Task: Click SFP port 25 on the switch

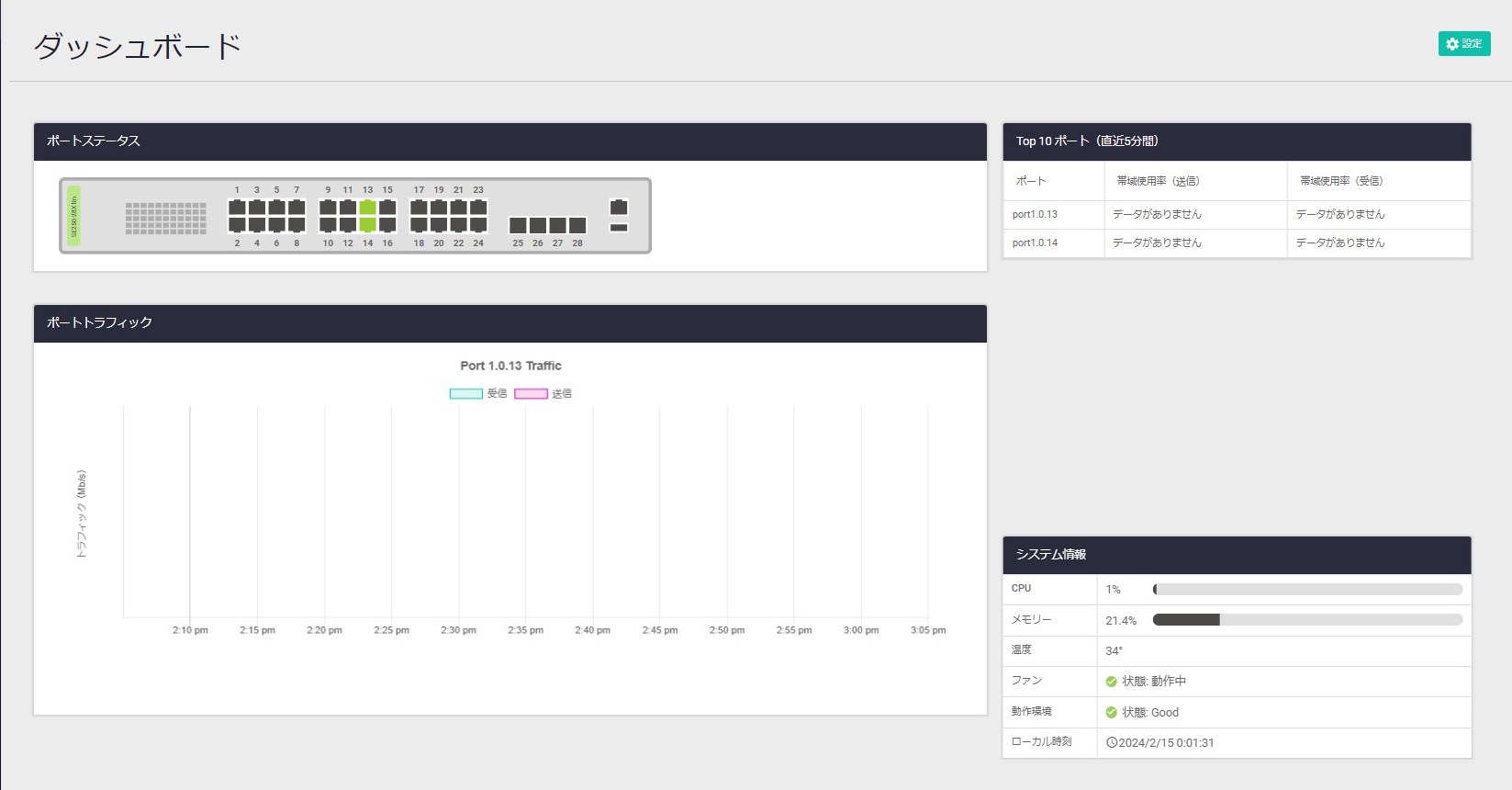Action: tap(518, 225)
